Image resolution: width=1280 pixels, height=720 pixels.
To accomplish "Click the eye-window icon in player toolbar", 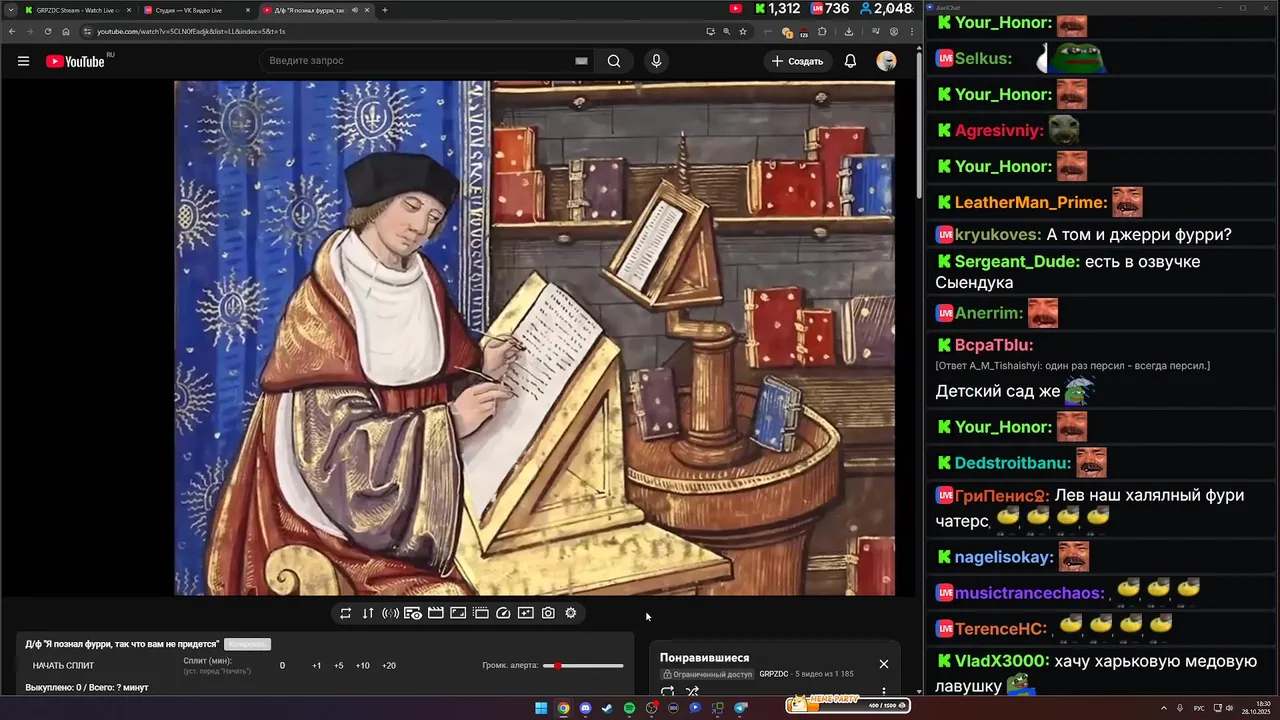I will point(413,613).
